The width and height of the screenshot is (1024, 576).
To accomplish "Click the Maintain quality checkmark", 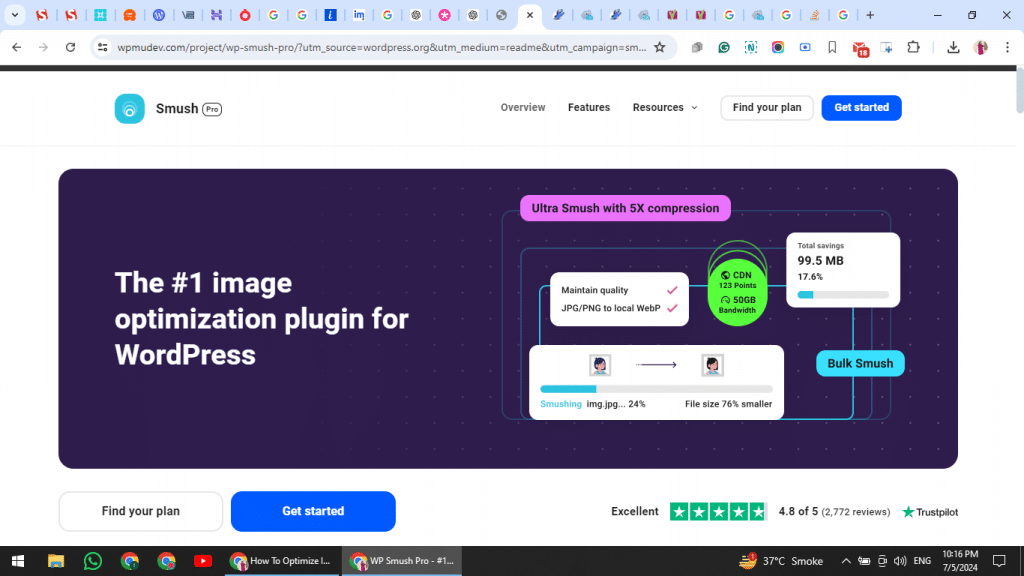I will click(x=672, y=290).
